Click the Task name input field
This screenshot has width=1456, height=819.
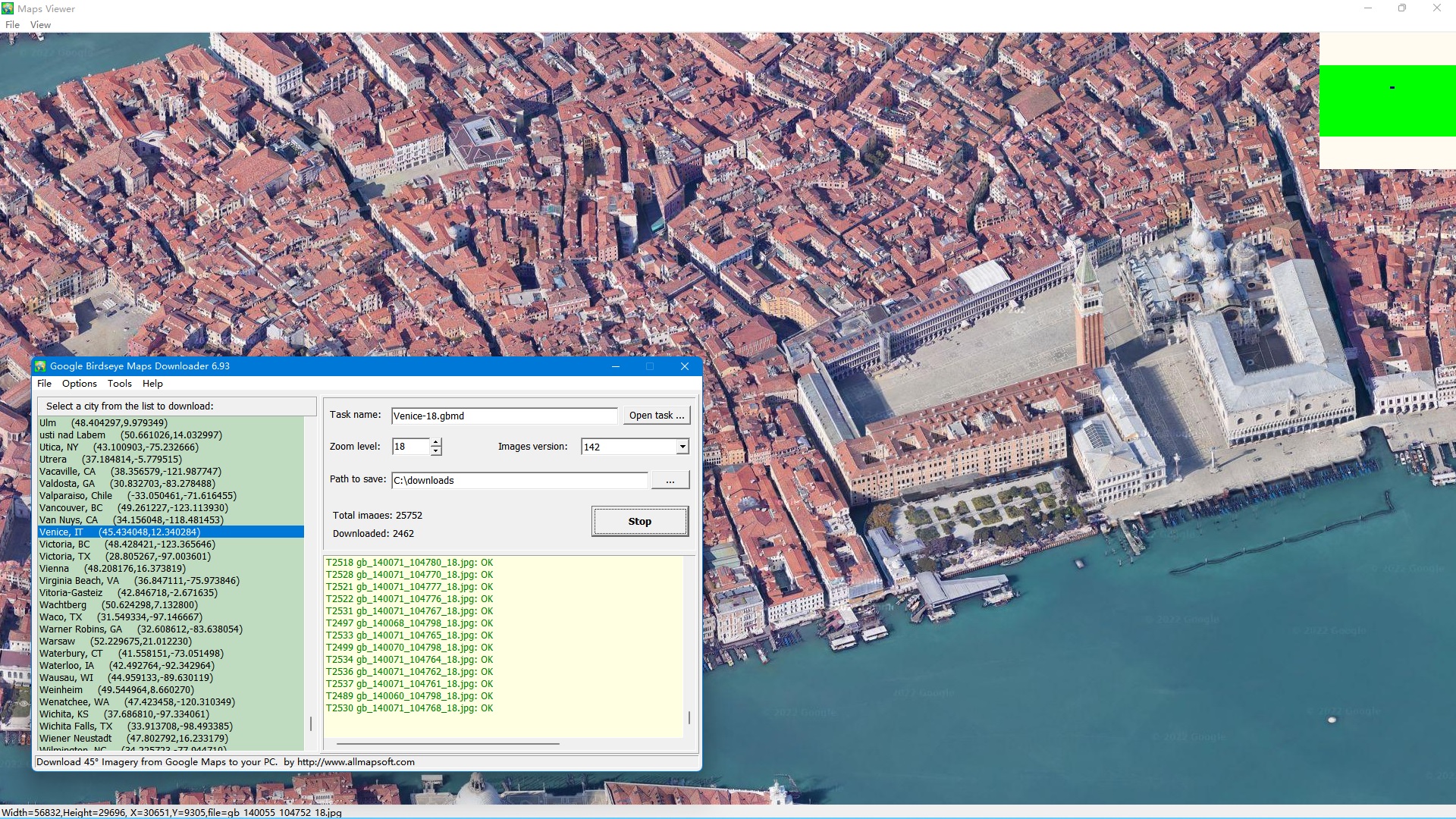(x=504, y=416)
